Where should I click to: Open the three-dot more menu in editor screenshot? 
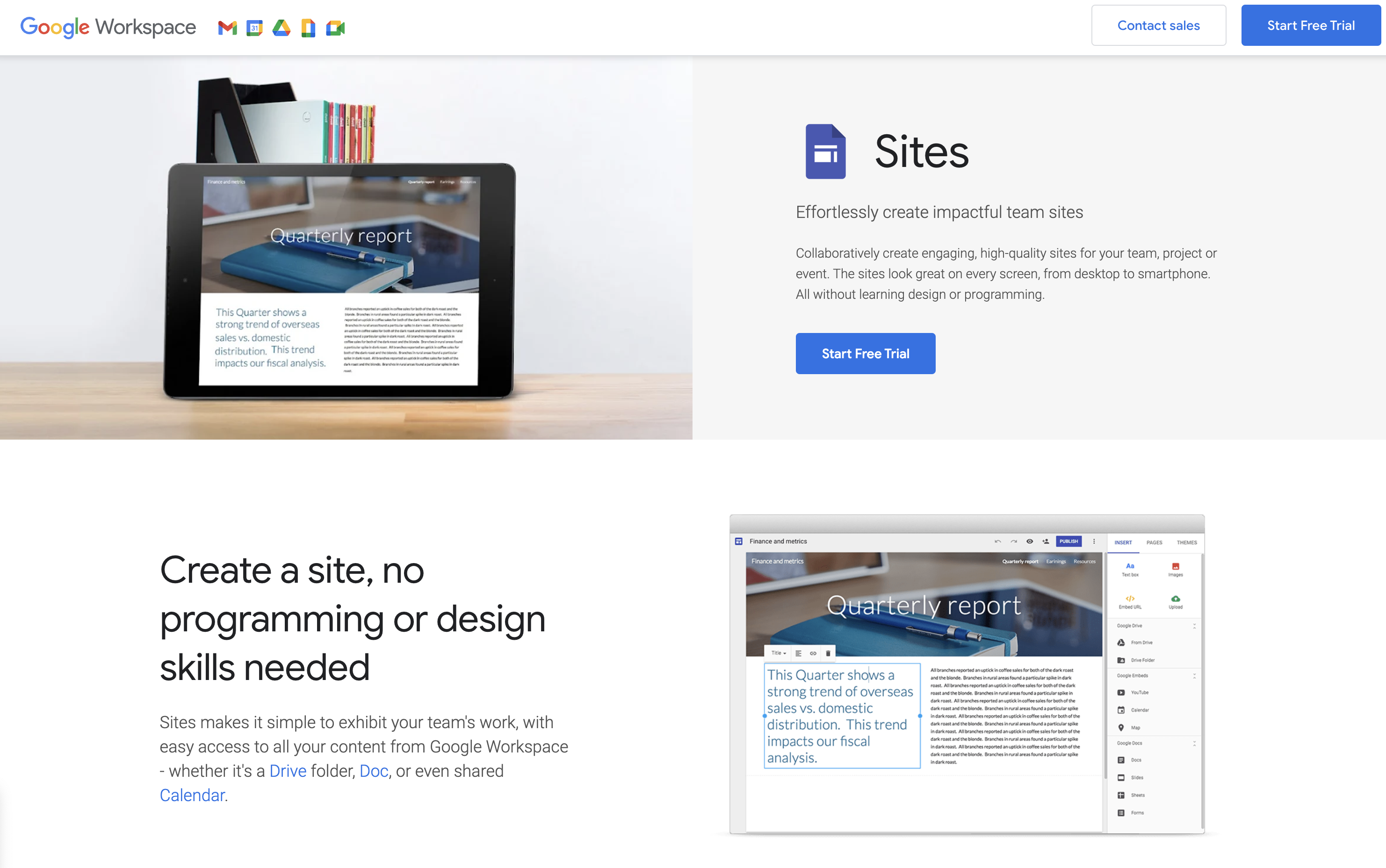(1094, 542)
